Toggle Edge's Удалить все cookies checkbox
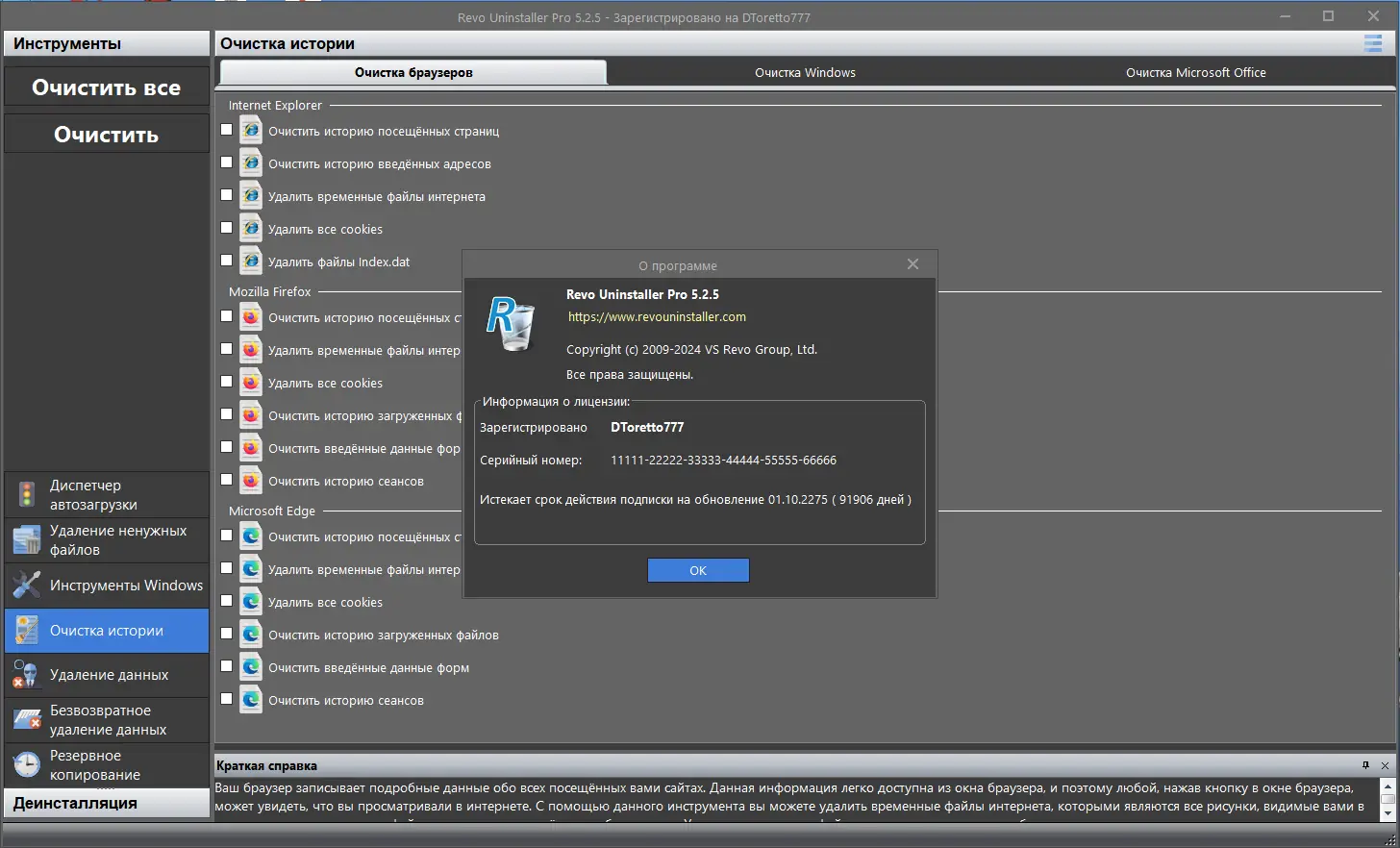The width and height of the screenshot is (1400, 848). coord(227,601)
